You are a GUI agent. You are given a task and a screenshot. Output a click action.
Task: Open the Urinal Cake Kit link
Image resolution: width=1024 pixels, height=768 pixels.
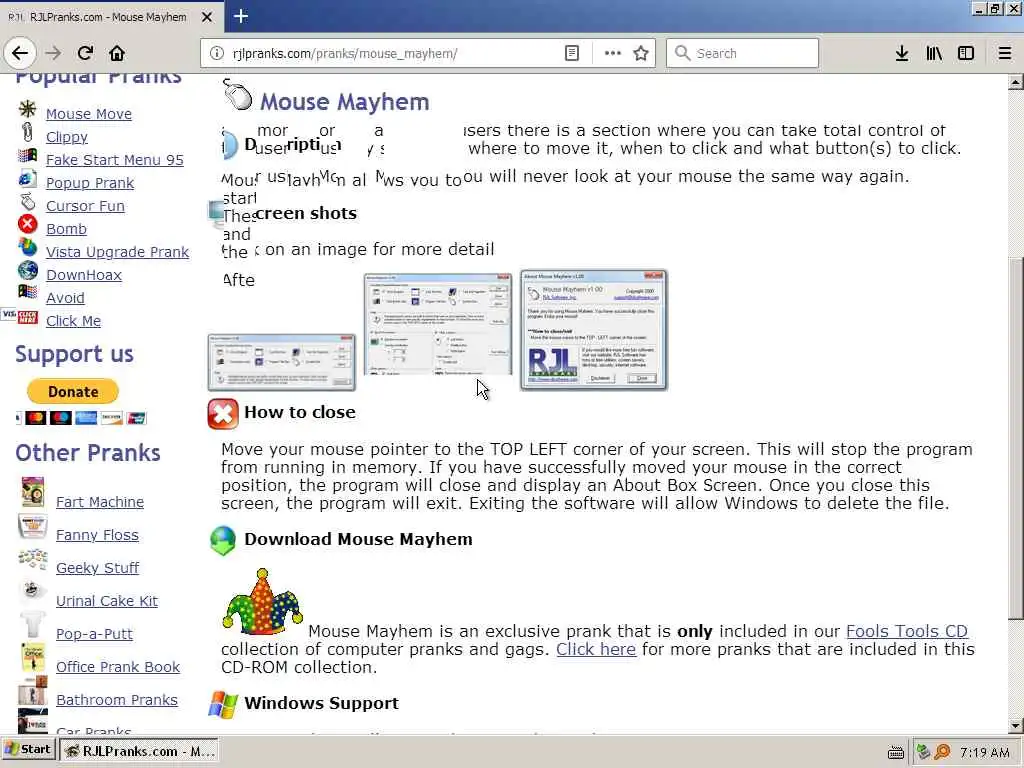point(106,601)
